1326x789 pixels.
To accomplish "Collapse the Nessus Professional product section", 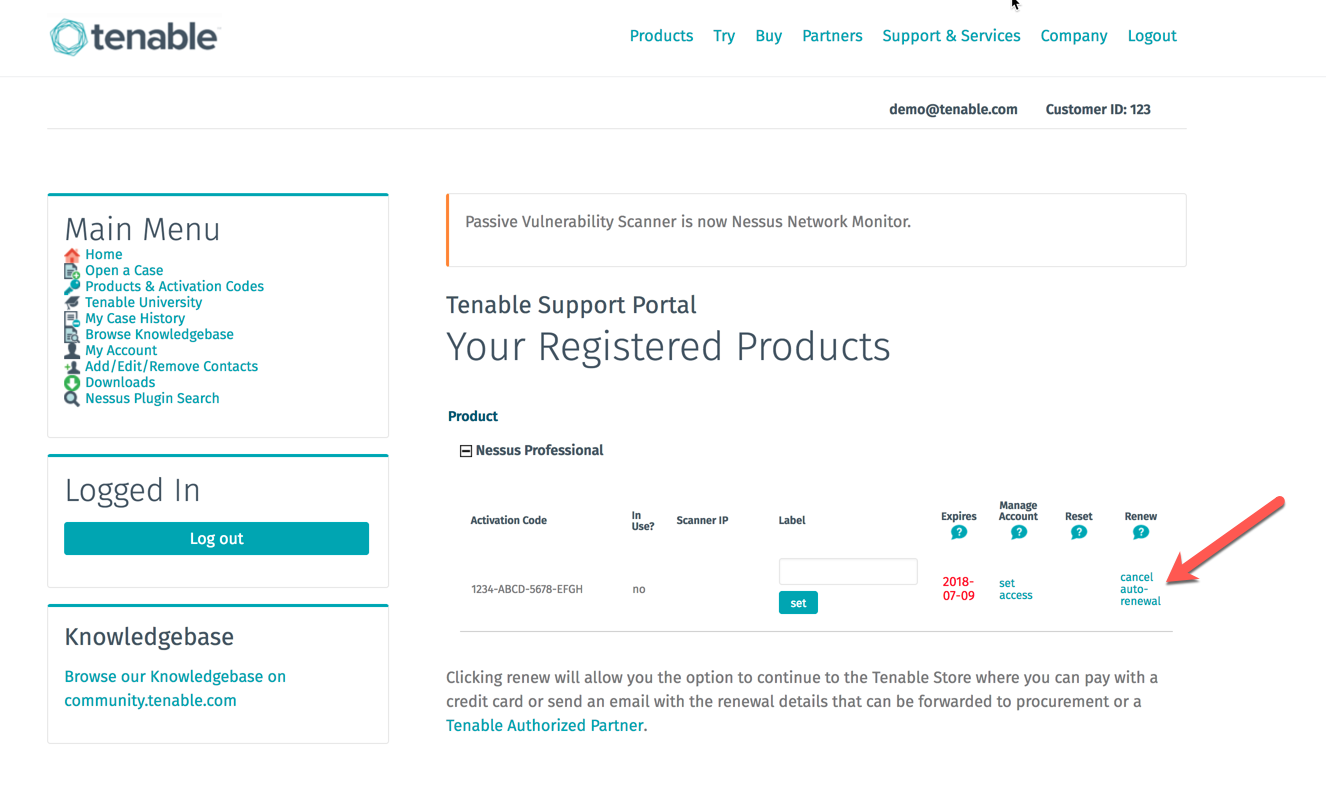I will coord(465,451).
